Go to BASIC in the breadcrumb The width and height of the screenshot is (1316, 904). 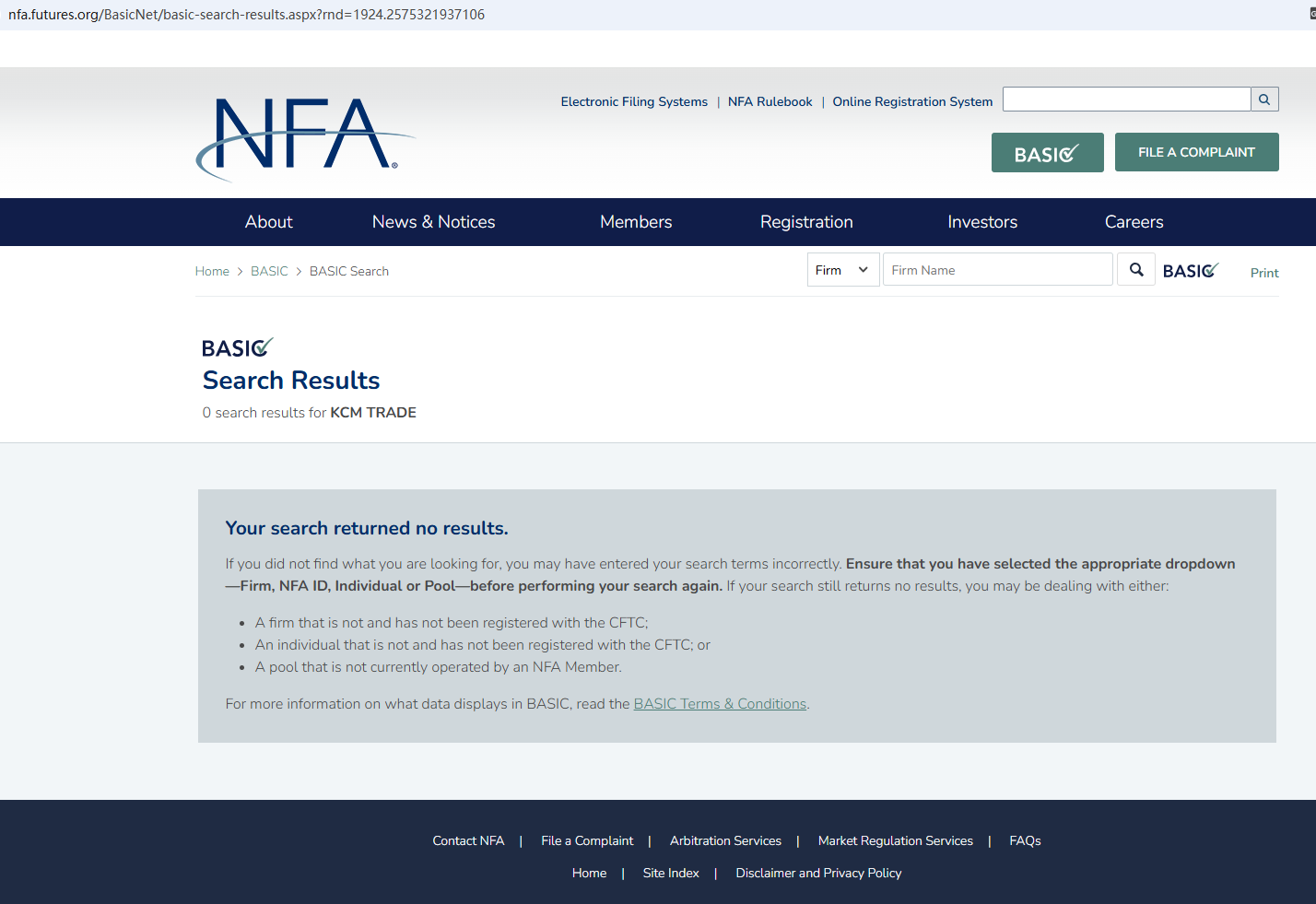click(x=269, y=271)
